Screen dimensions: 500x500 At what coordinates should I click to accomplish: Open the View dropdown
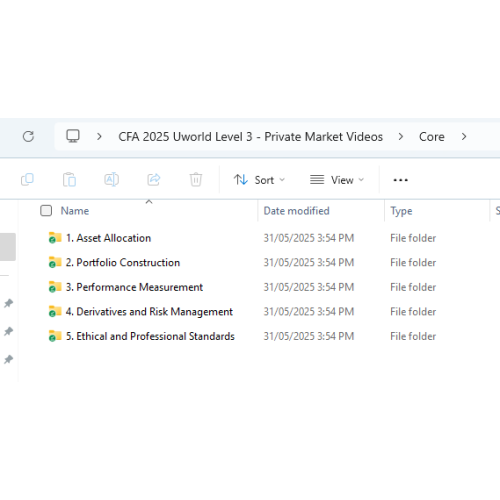[x=337, y=180]
